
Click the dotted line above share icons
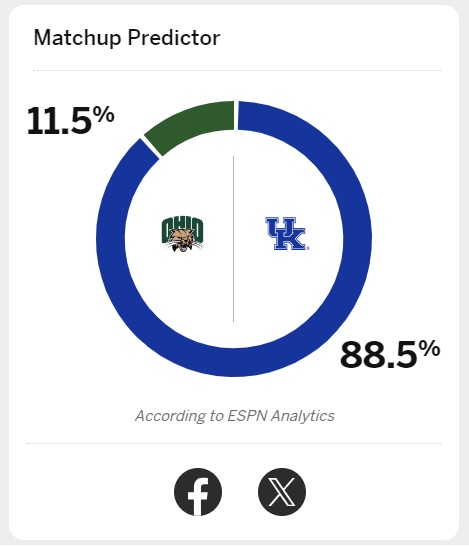pos(234,444)
